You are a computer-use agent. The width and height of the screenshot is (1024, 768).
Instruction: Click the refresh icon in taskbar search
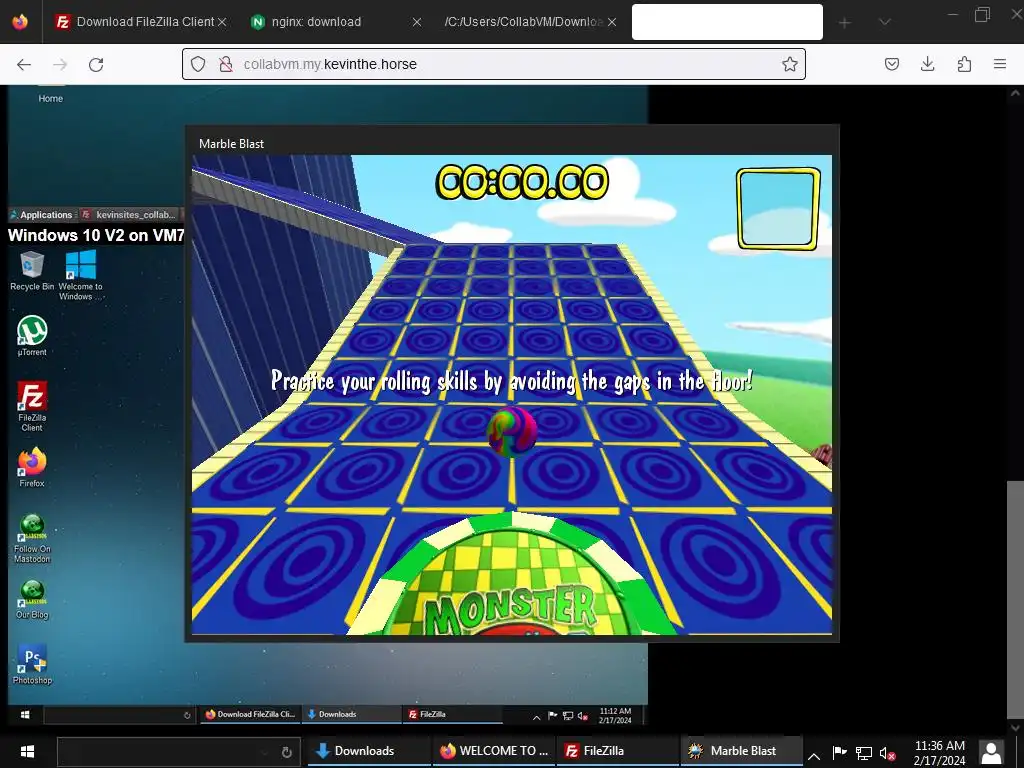pos(286,752)
